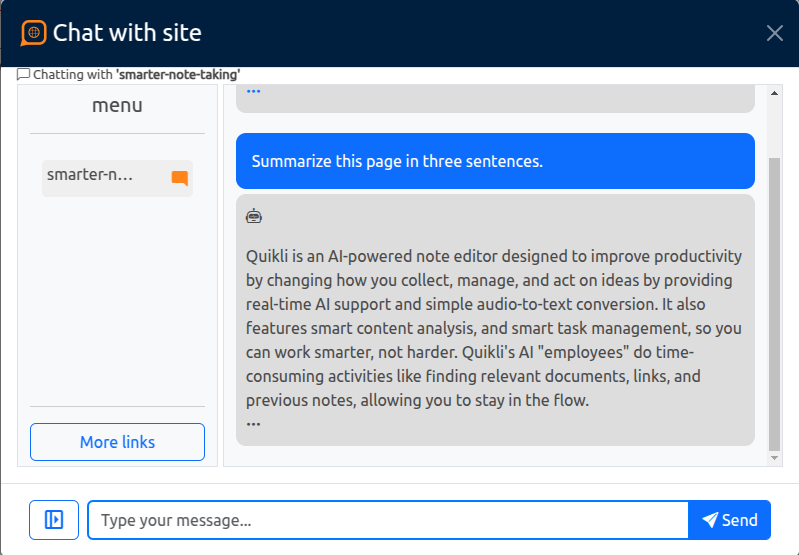Click the orange Chat with site logo

pyautogui.click(x=34, y=33)
